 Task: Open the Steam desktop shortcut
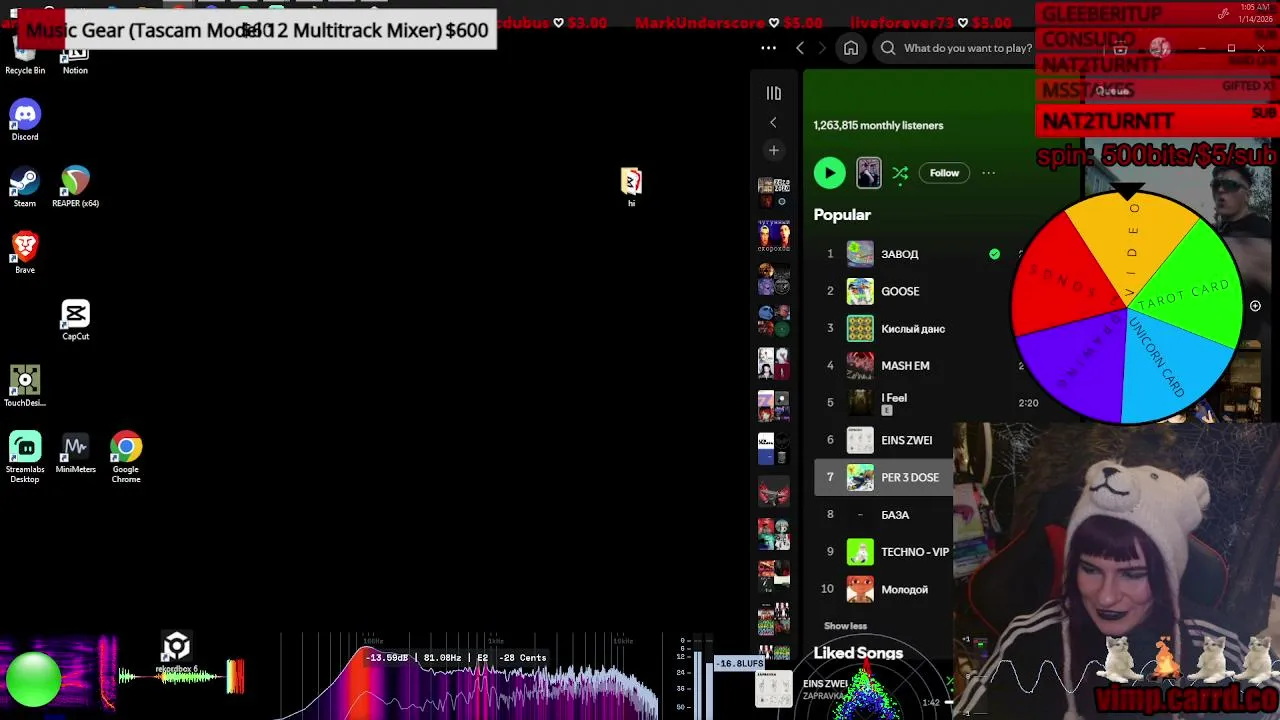[x=25, y=187]
